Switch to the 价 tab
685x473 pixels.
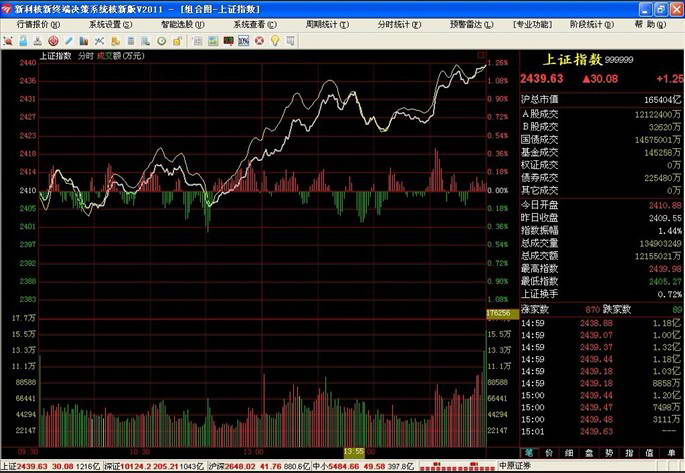coord(549,453)
